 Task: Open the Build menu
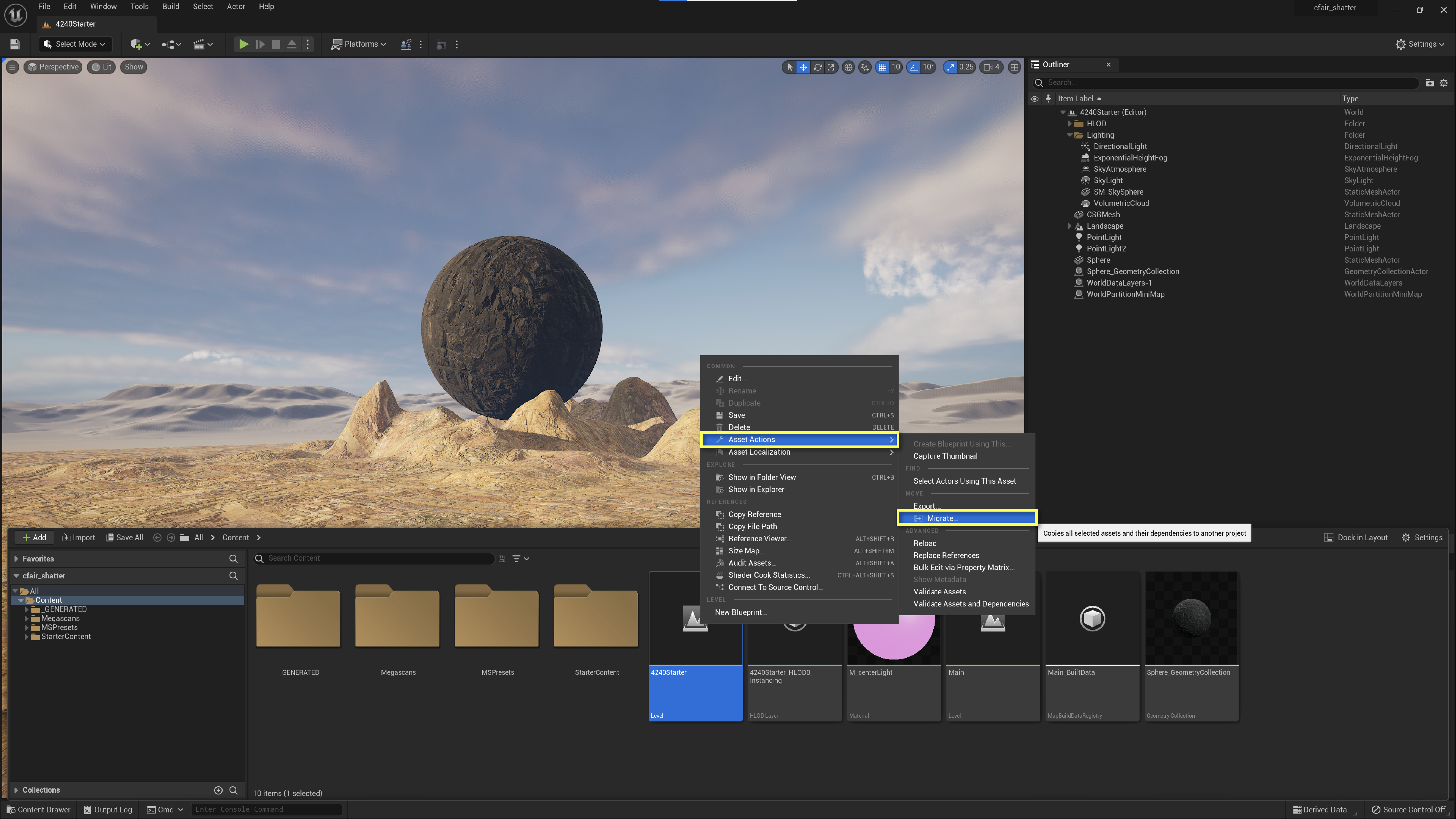point(171,7)
